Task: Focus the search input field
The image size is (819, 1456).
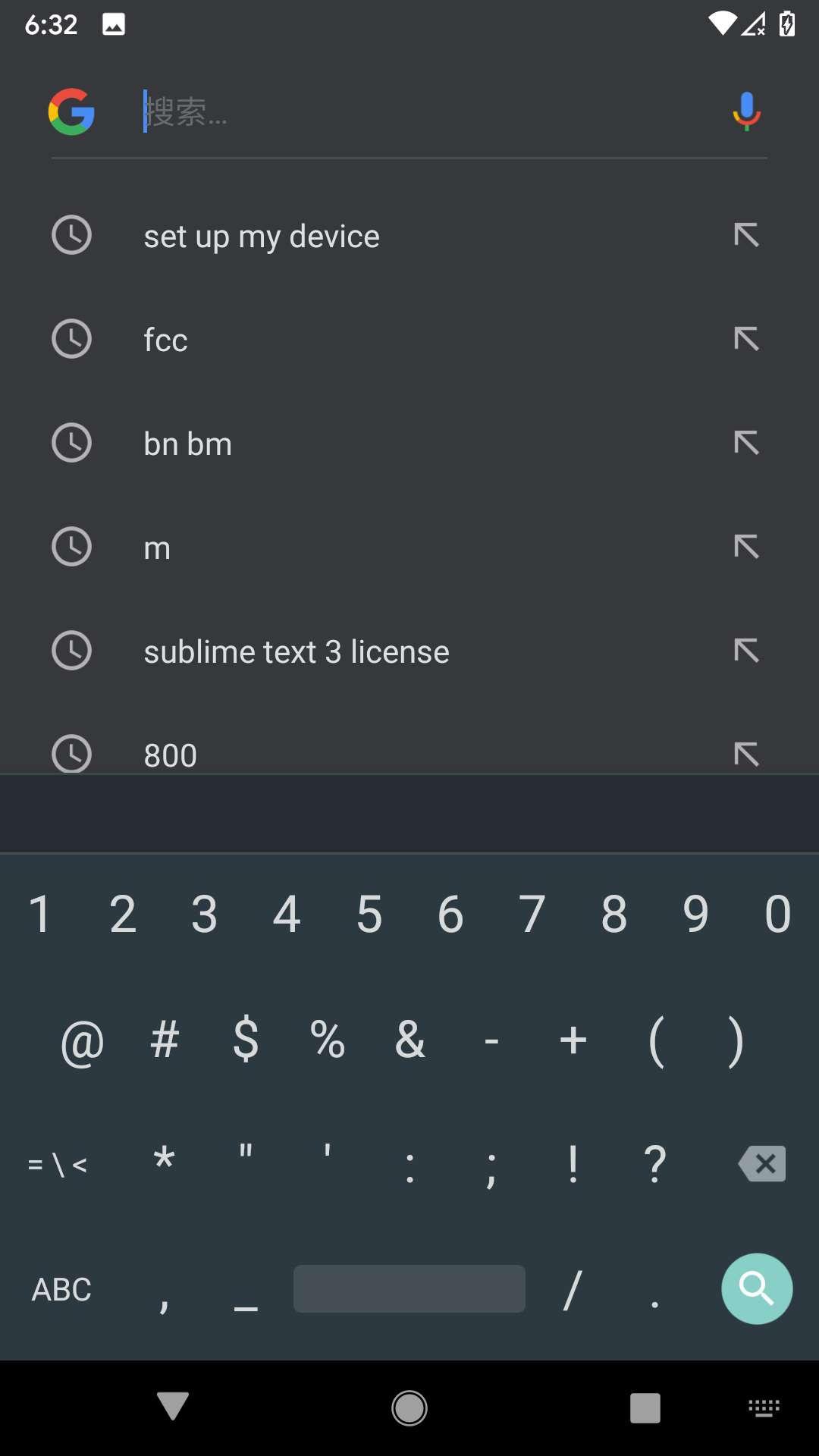Action: [425, 111]
